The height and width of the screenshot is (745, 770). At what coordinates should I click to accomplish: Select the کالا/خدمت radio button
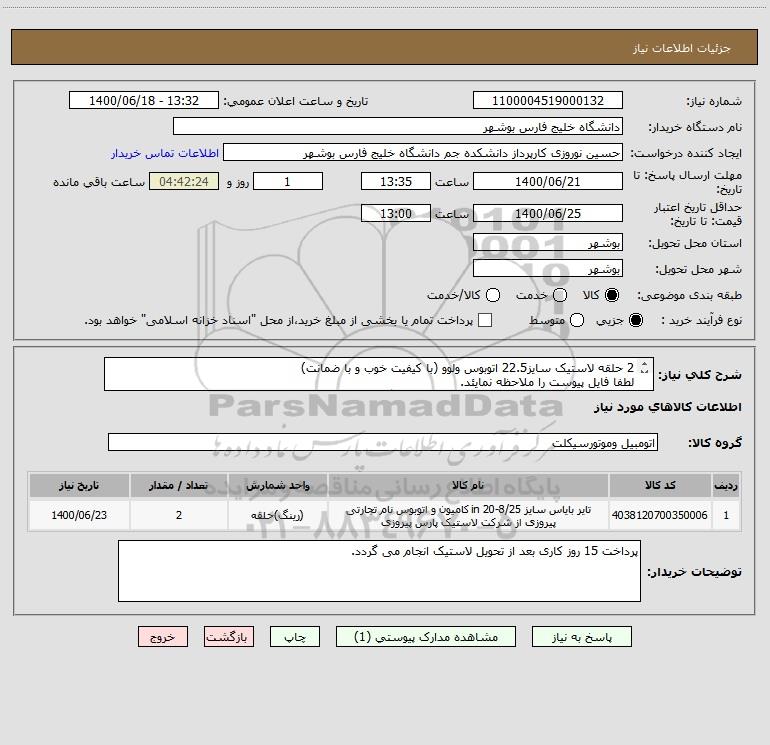coord(493,295)
